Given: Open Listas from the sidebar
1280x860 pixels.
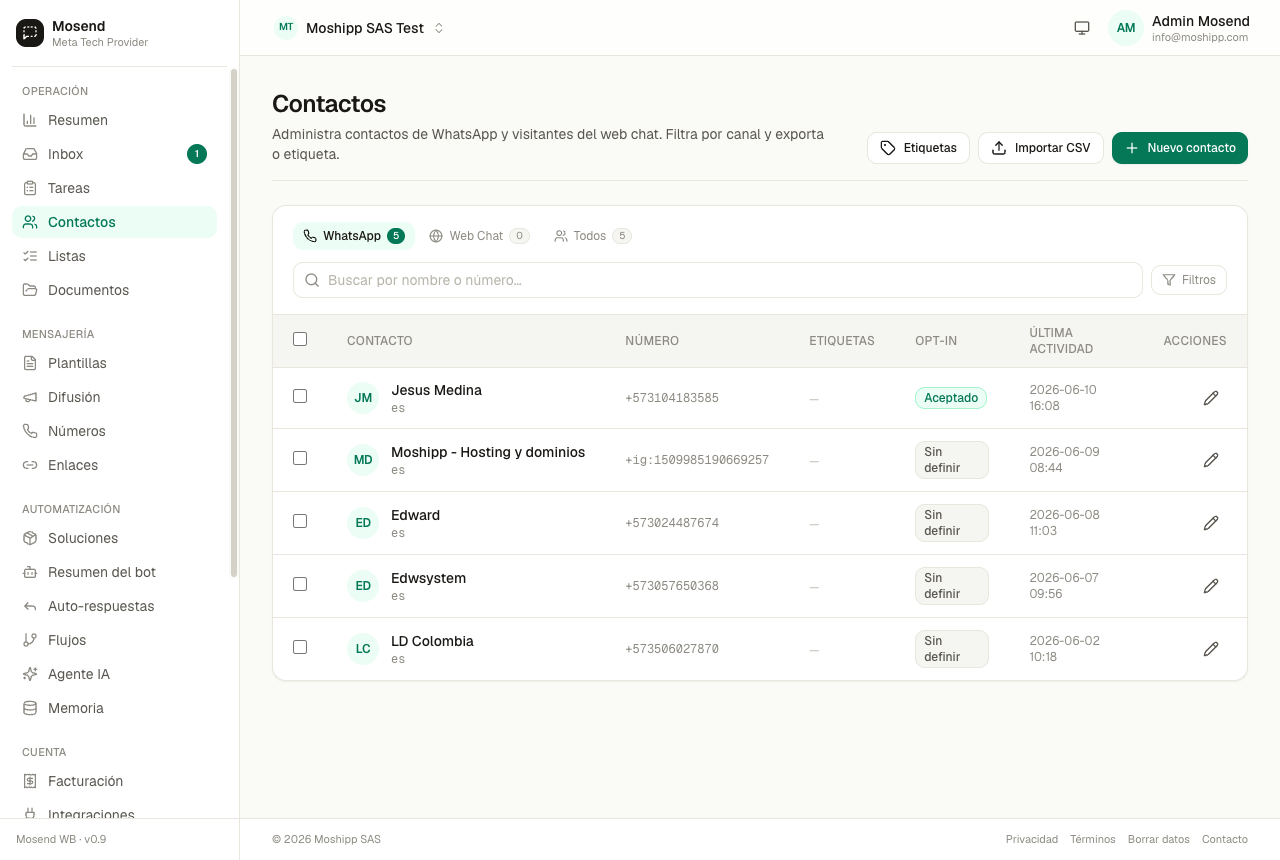Looking at the screenshot, I should tap(114, 256).
